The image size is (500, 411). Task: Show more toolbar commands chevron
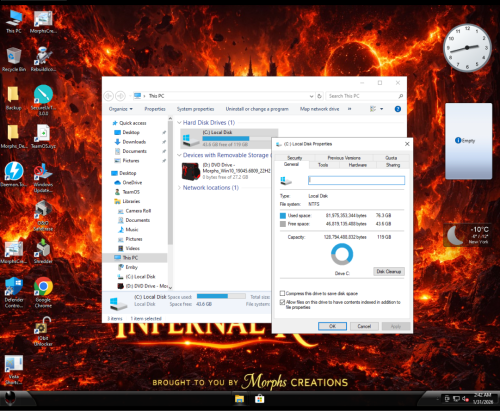[349, 109]
